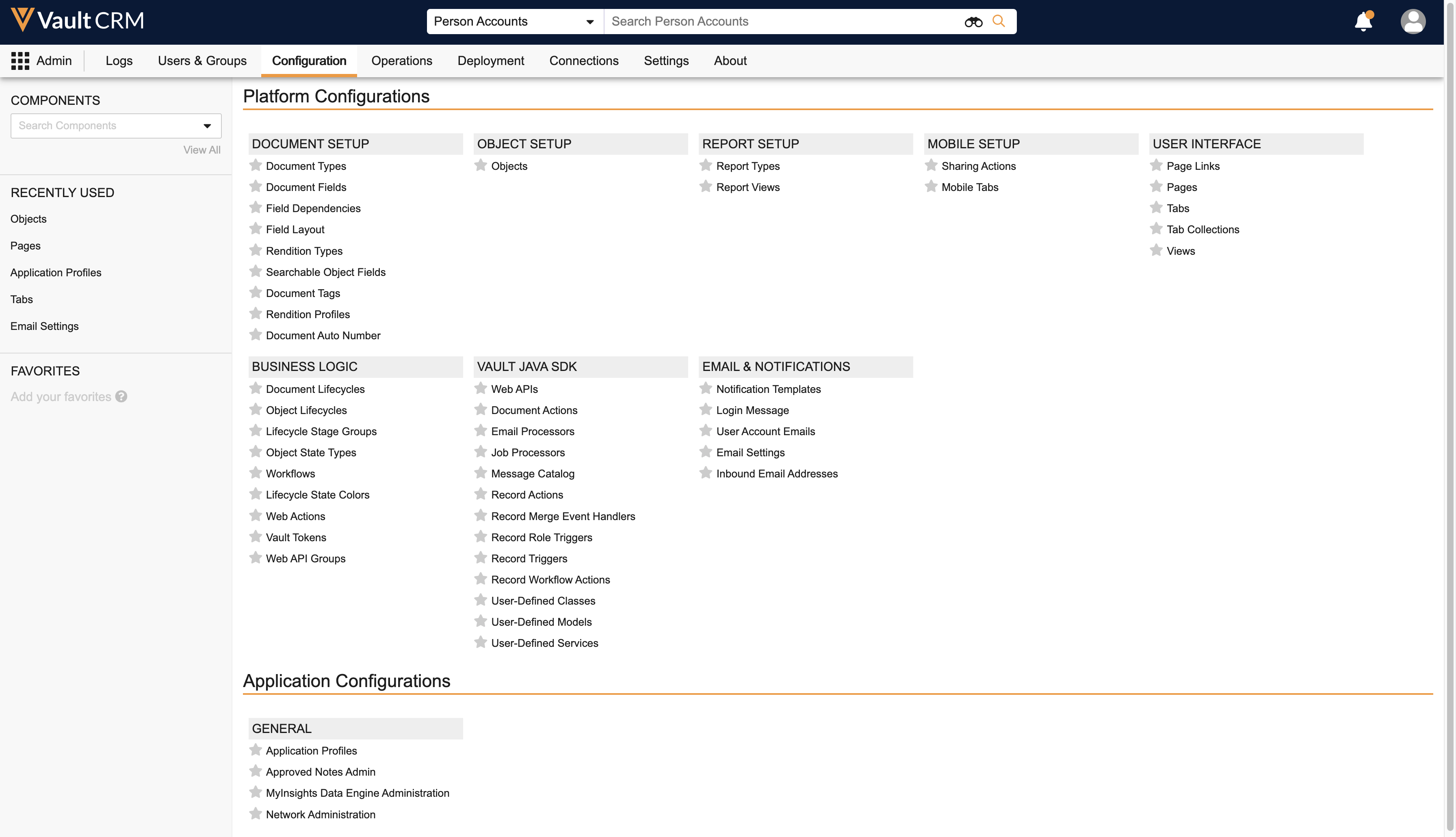Screen dimensions: 1456x837
Task: Switch to the Operations tab
Action: click(x=401, y=61)
